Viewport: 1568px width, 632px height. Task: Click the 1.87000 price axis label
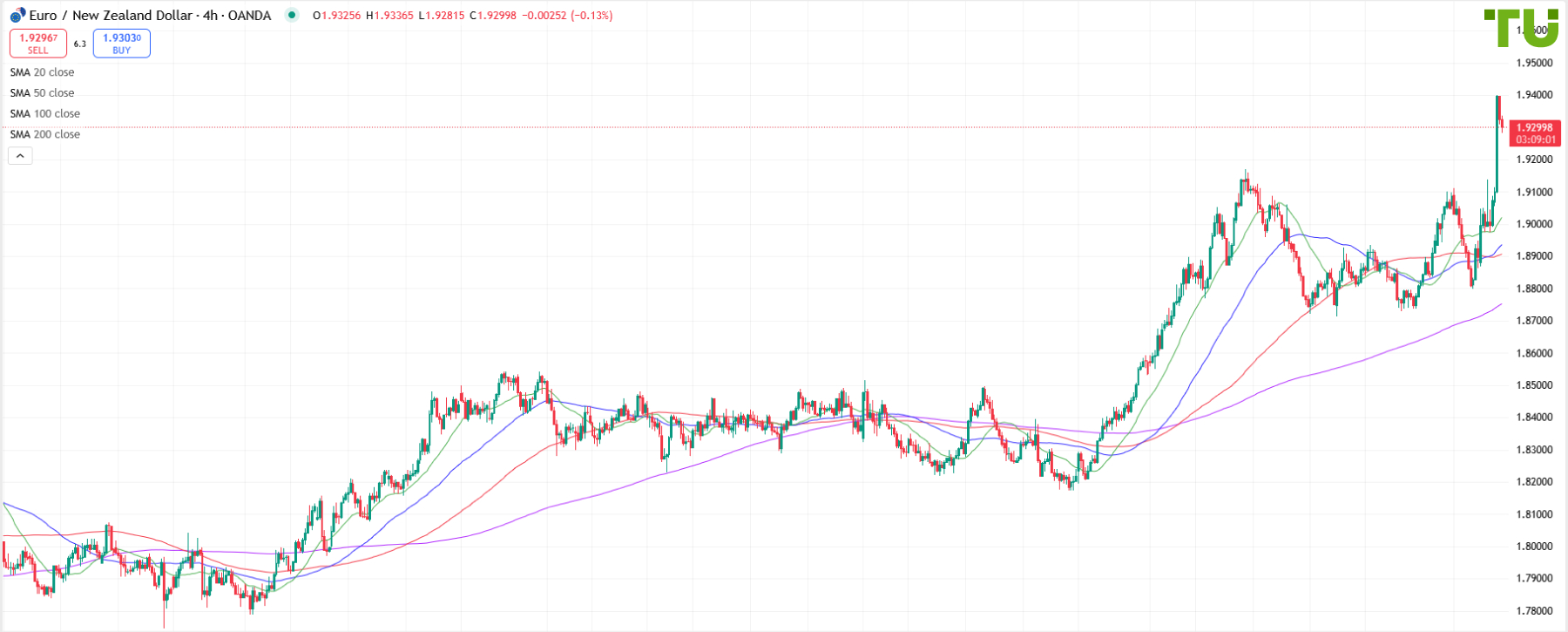pos(1535,321)
